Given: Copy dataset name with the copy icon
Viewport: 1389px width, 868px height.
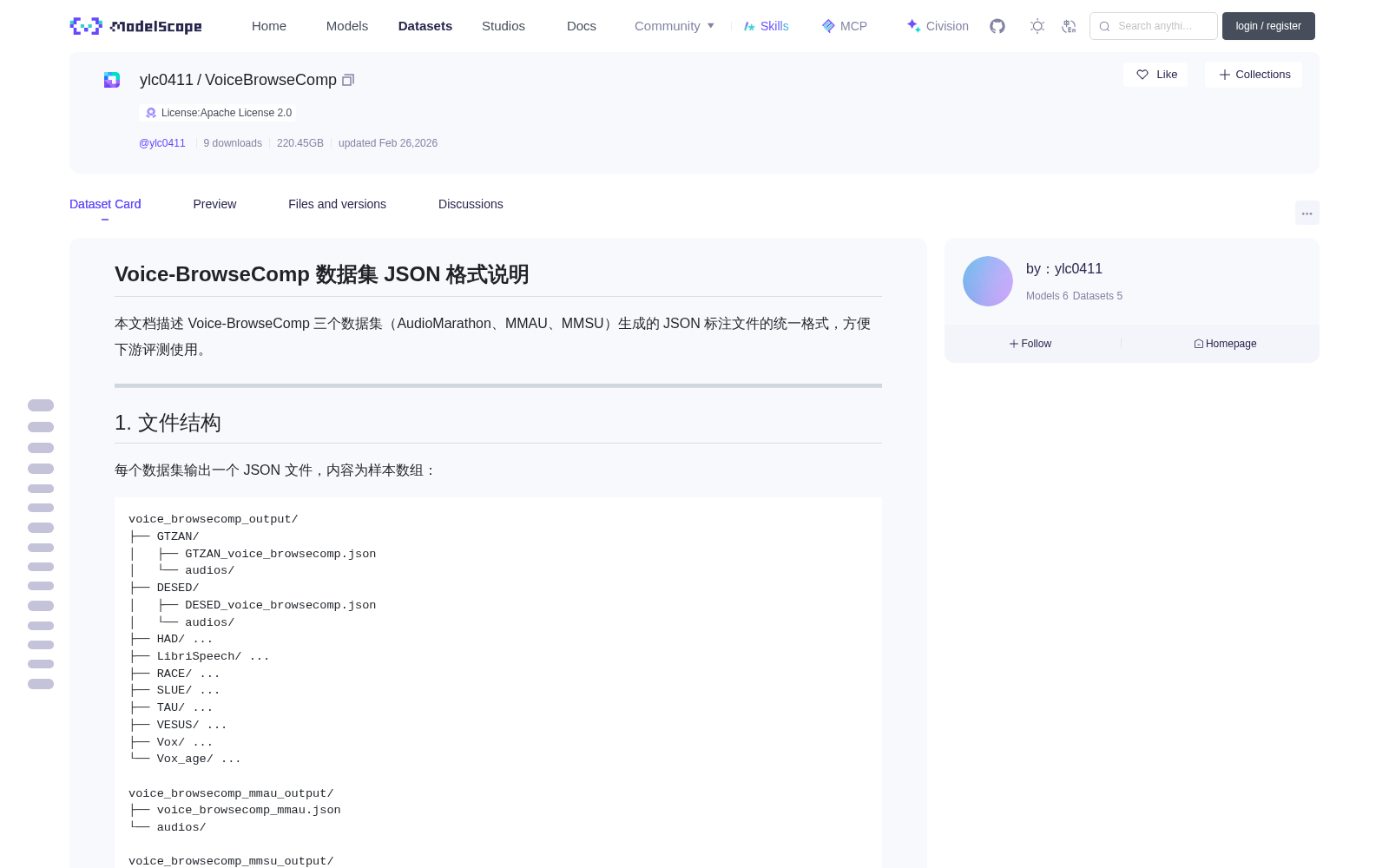Looking at the screenshot, I should (x=348, y=80).
